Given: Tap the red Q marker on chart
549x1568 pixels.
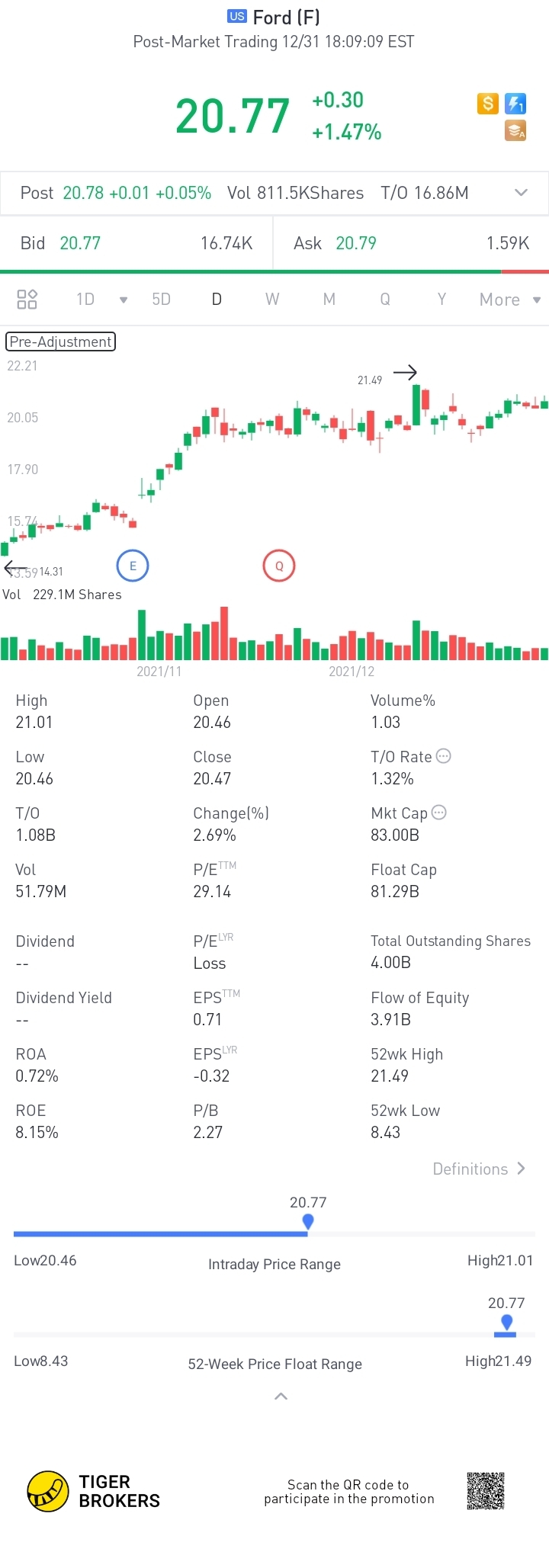Looking at the screenshot, I should pyautogui.click(x=279, y=566).
